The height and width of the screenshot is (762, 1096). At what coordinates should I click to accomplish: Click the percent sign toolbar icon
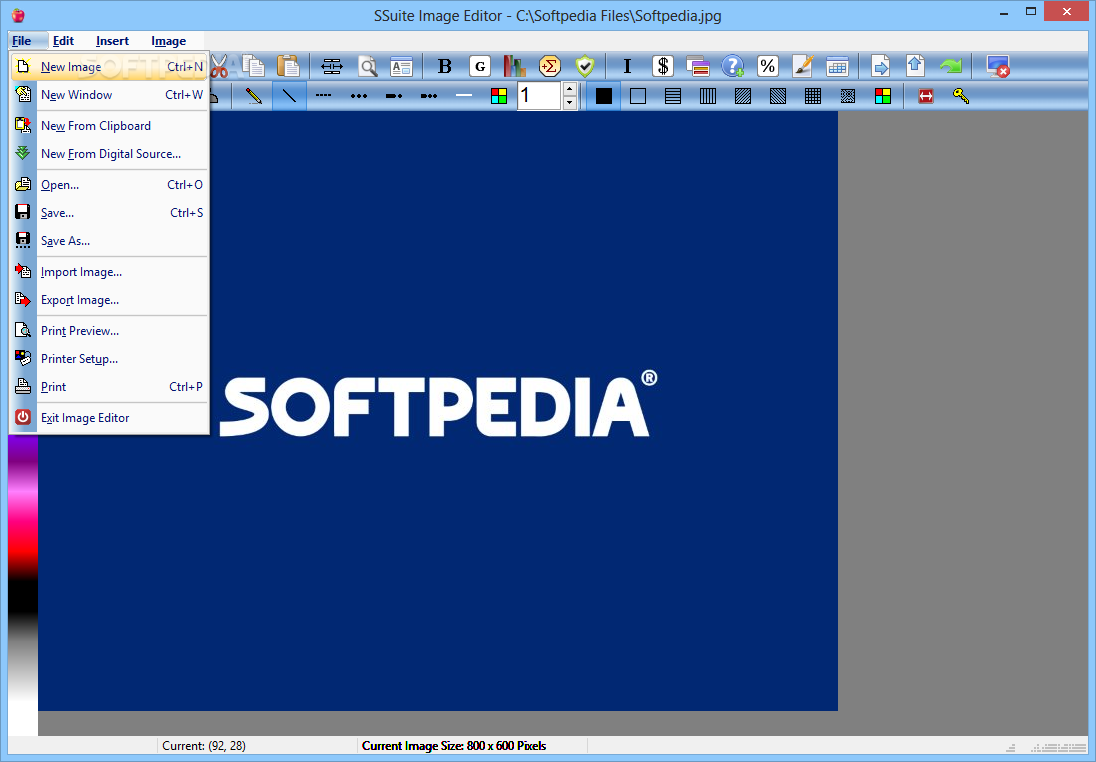click(767, 66)
